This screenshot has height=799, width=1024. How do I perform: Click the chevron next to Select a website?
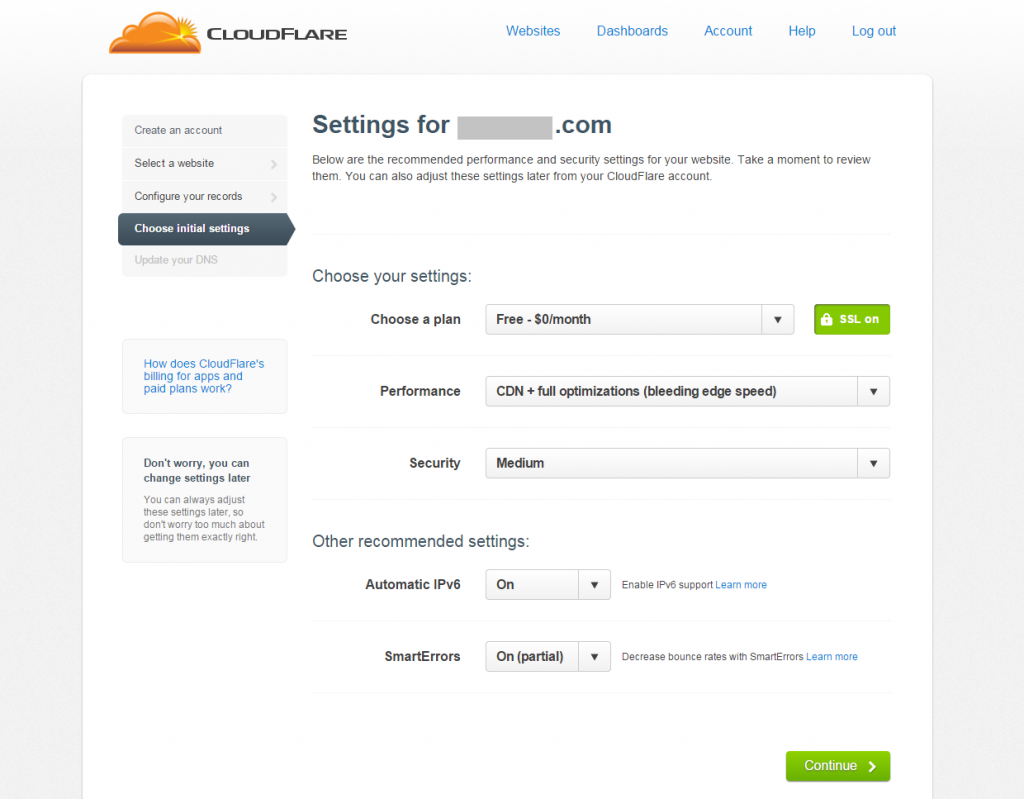click(274, 164)
